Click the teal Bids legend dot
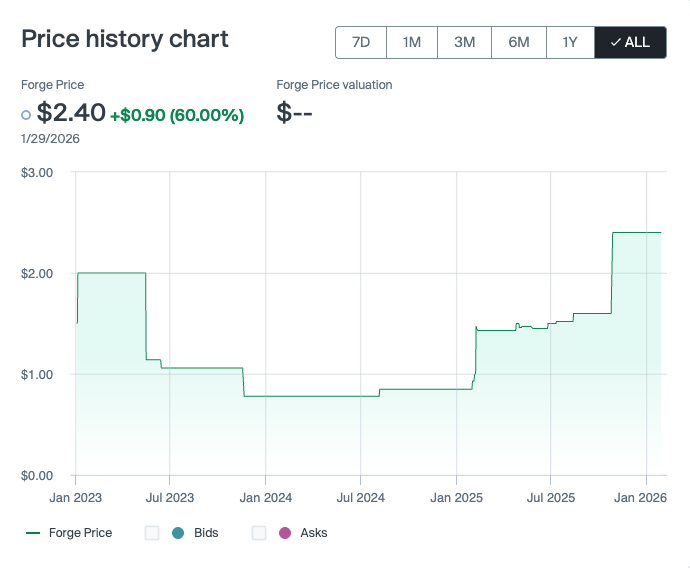The image size is (690, 568). [x=177, y=533]
